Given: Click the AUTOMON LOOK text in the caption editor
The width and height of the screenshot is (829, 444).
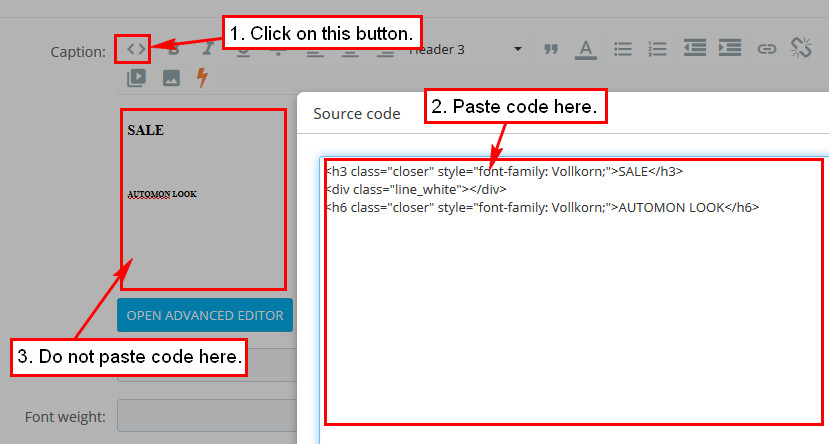Looking at the screenshot, I should 162,193.
